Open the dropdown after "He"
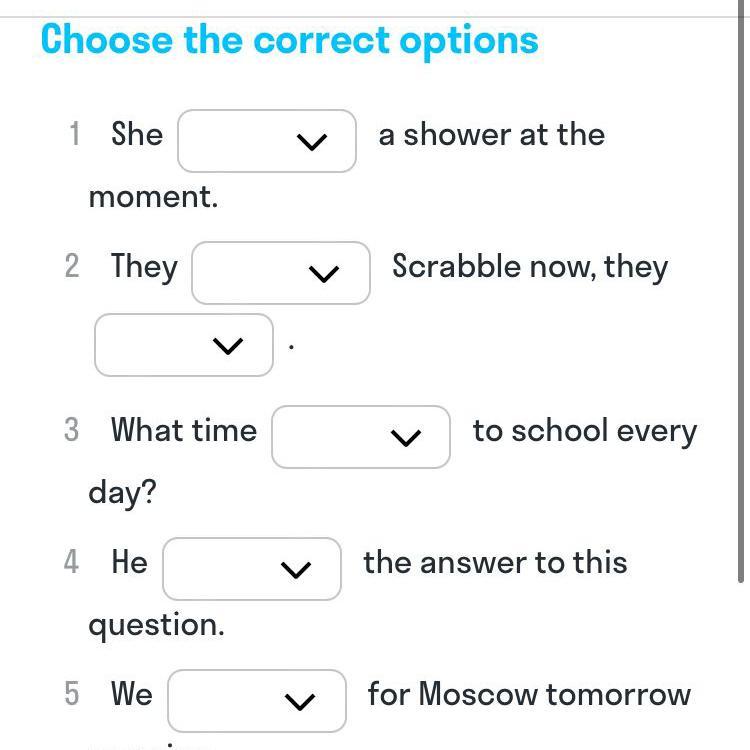 (251, 569)
